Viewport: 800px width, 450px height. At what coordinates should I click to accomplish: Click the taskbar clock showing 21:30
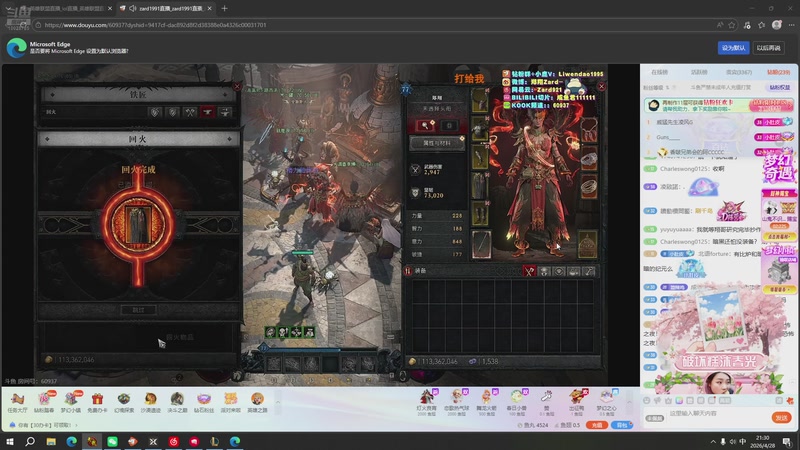point(762,441)
